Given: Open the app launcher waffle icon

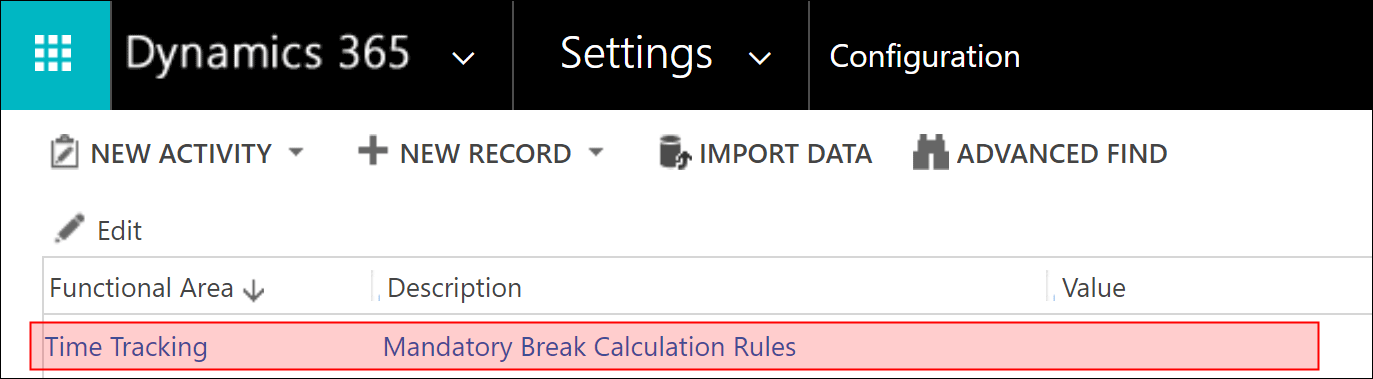Looking at the screenshot, I should click(54, 54).
